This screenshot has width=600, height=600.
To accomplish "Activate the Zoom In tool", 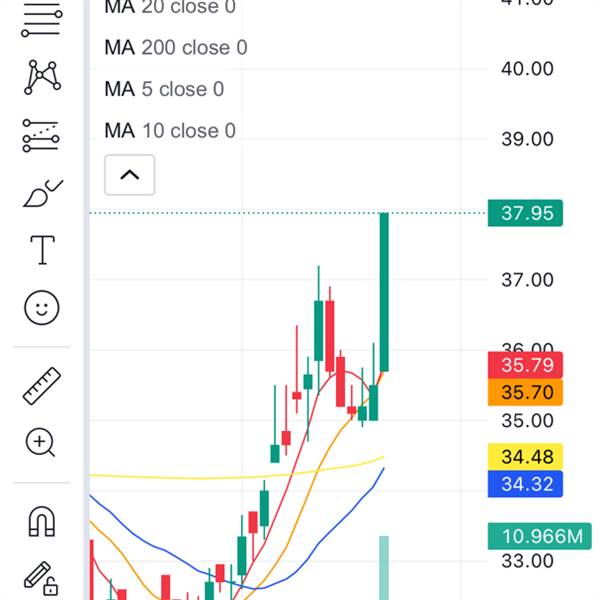I will (x=40, y=443).
